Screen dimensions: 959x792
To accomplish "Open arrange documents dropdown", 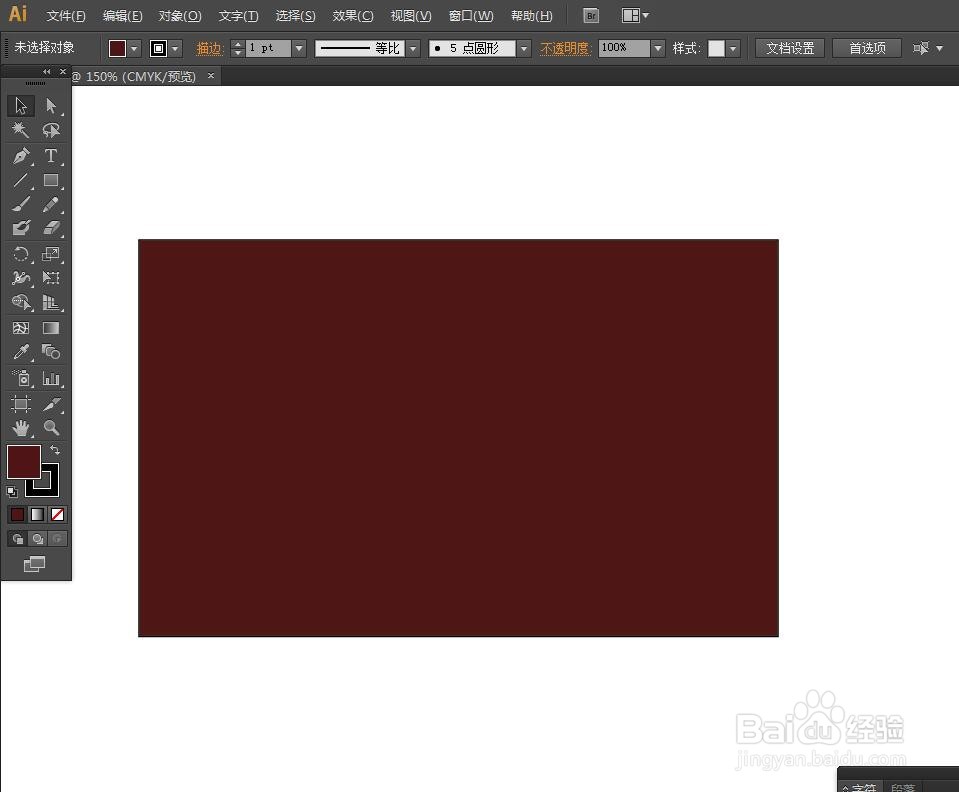I will [x=635, y=16].
